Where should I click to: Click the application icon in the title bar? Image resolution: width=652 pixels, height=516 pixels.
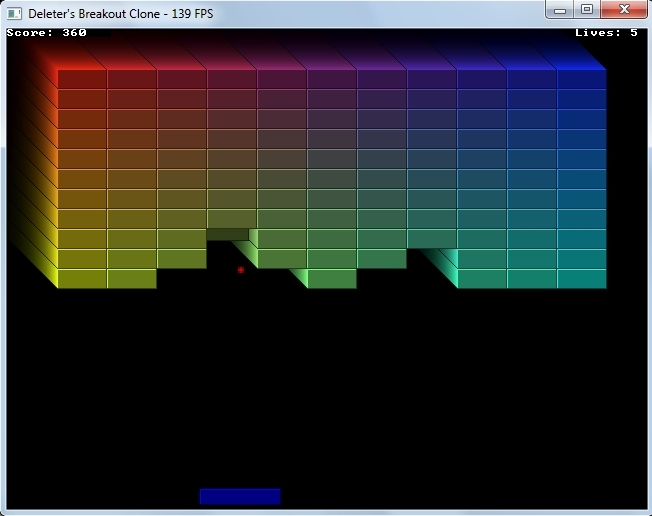click(14, 12)
